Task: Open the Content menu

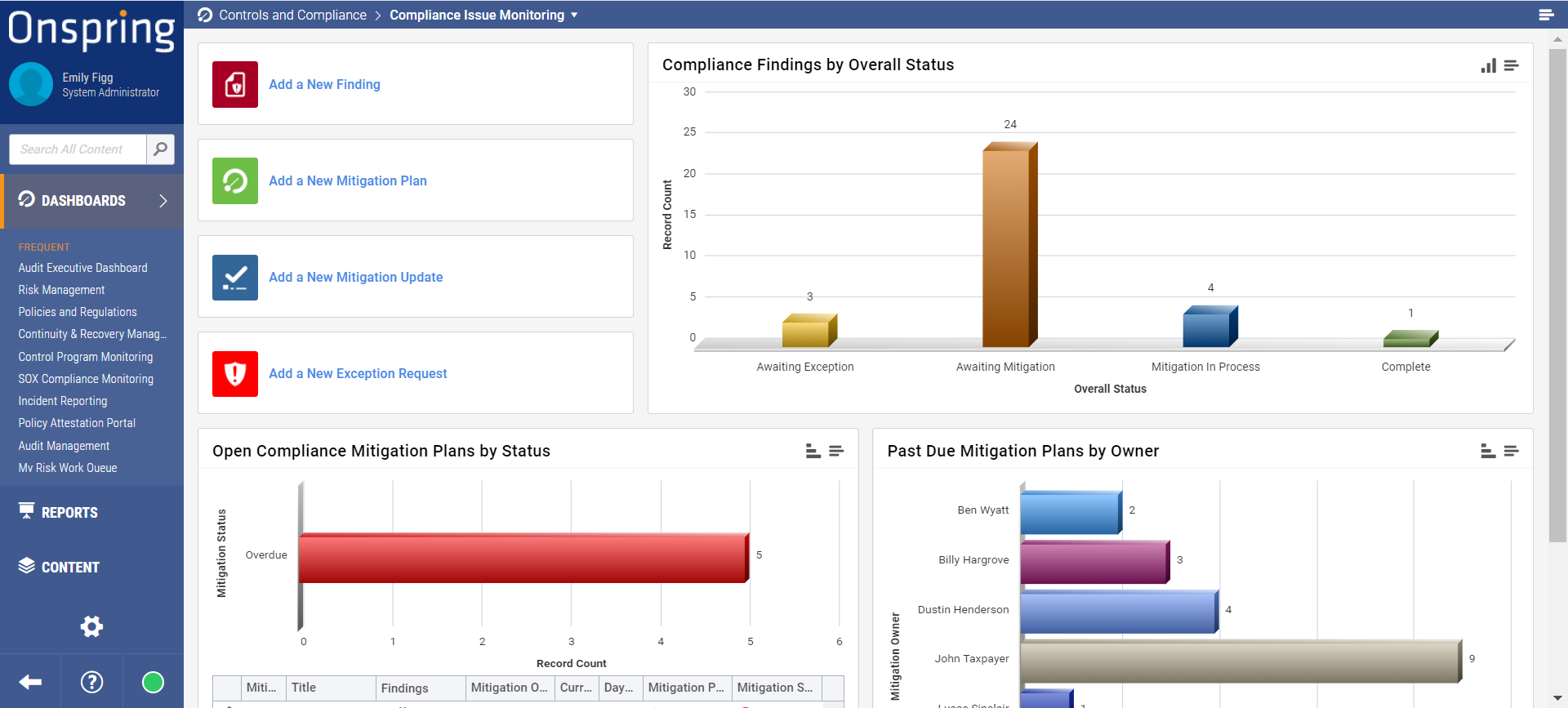Action: point(70,568)
